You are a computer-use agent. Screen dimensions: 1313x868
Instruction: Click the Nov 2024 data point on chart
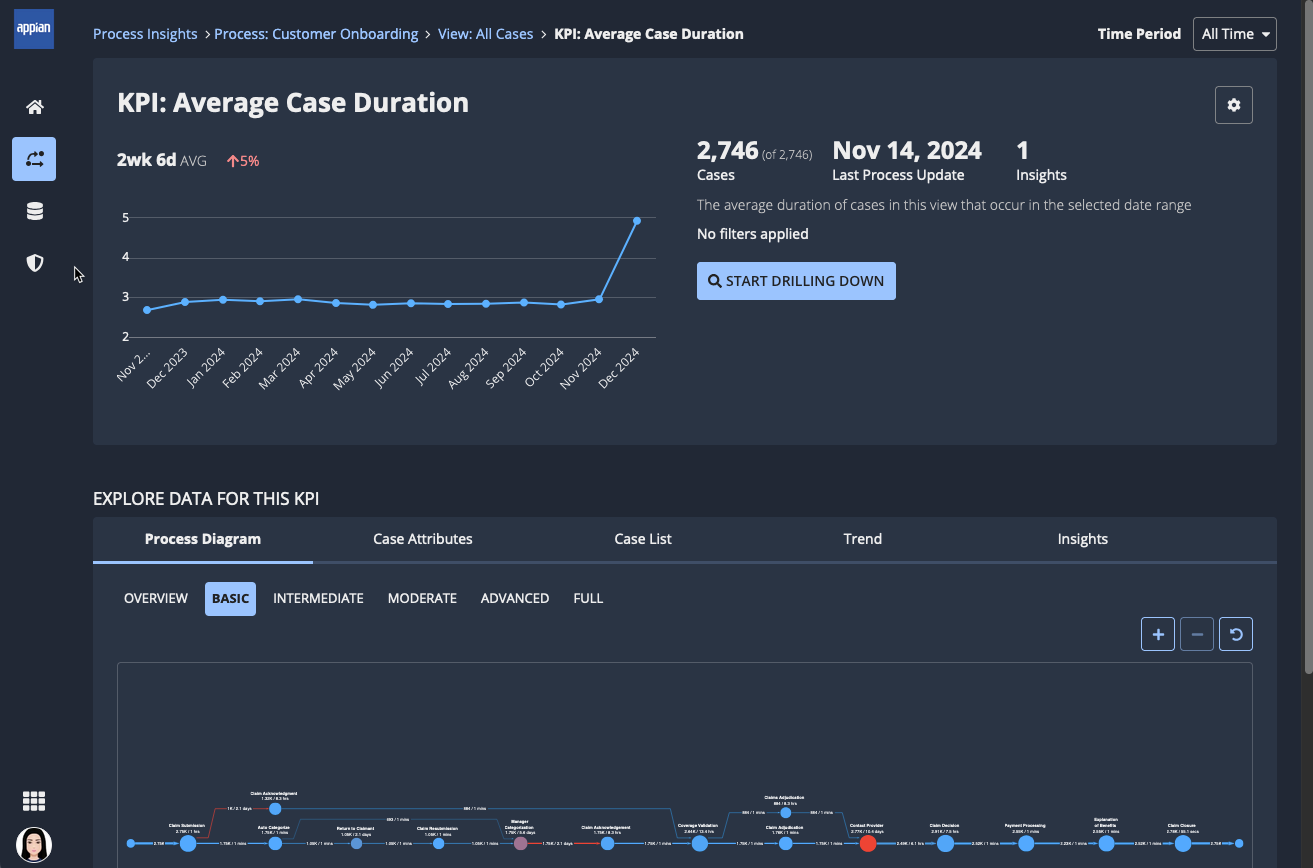(x=599, y=299)
